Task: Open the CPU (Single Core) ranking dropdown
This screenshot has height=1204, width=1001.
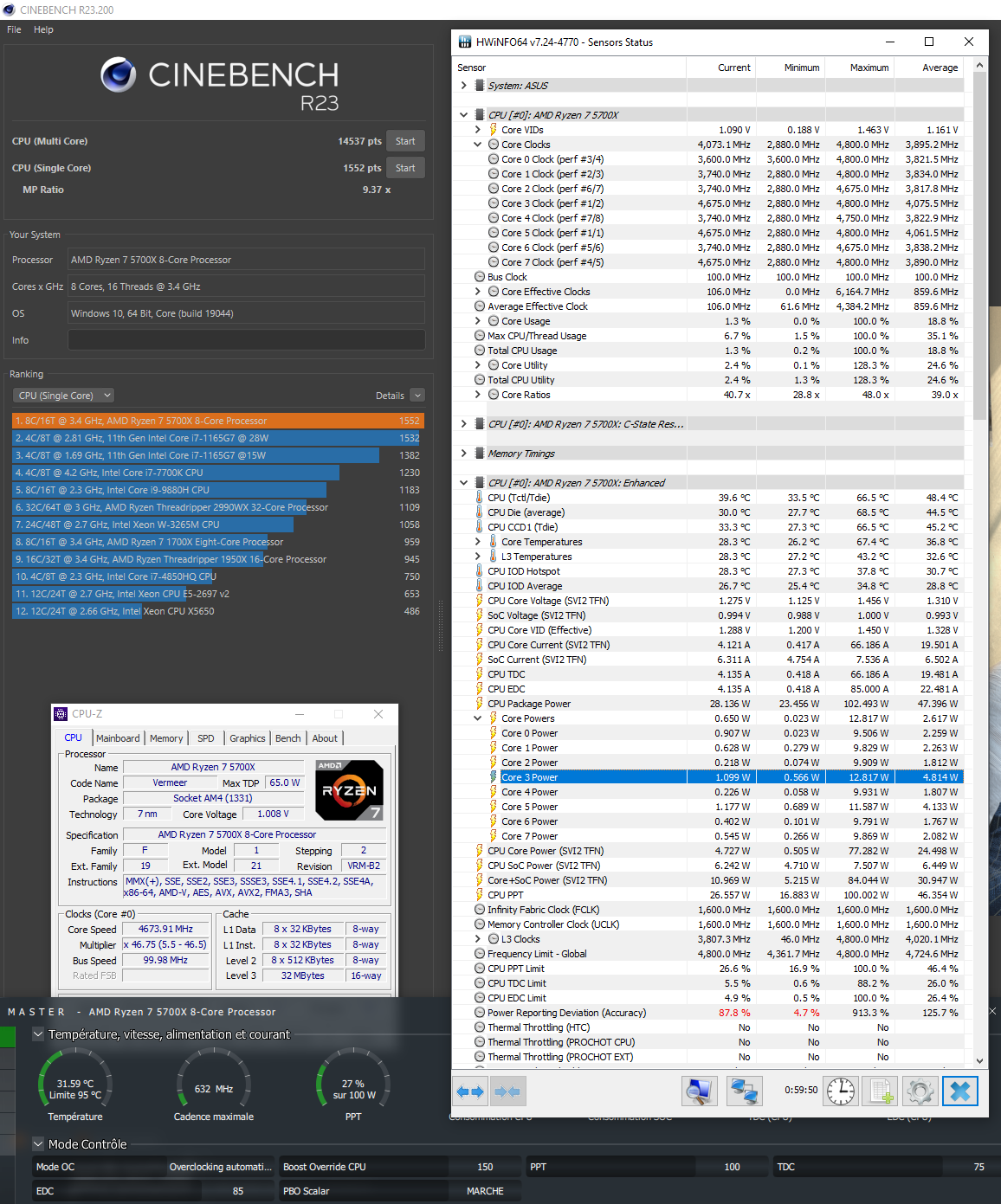Action: coord(64,396)
